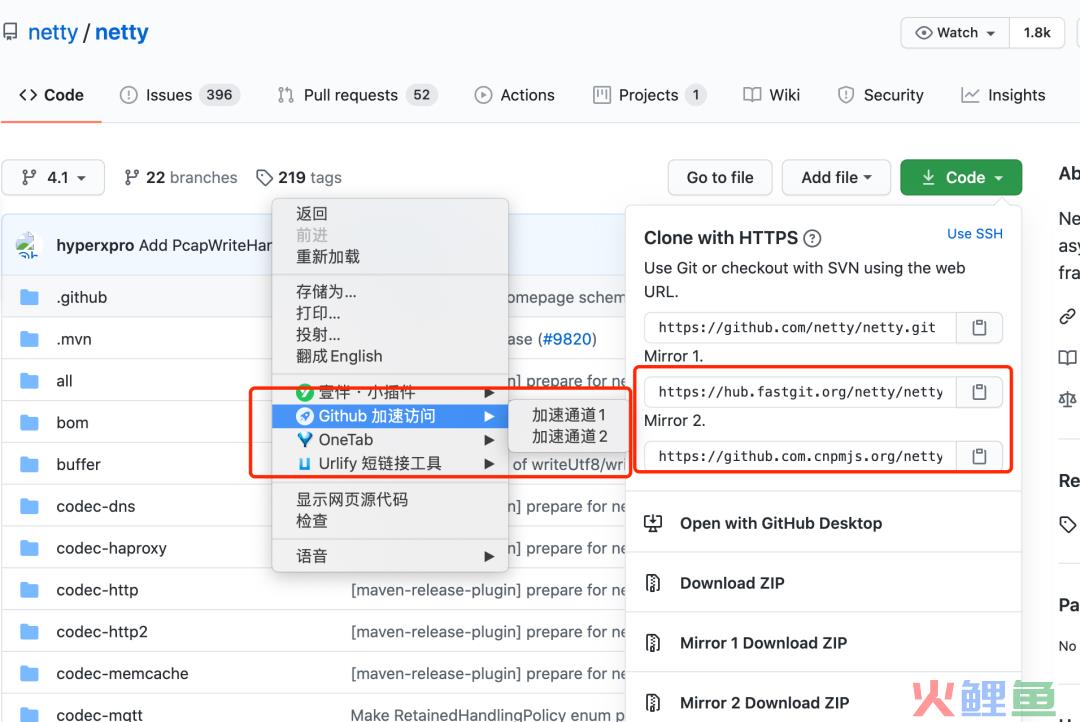Click the buffer folder icon
Image resolution: width=1080 pixels, height=722 pixels.
29,464
